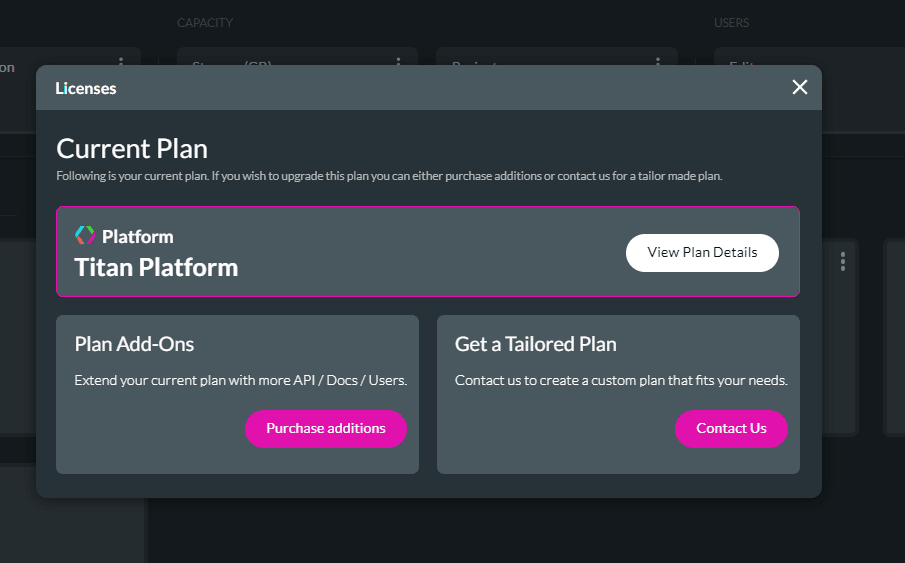
Task: Open View Plan Details
Action: (x=702, y=252)
